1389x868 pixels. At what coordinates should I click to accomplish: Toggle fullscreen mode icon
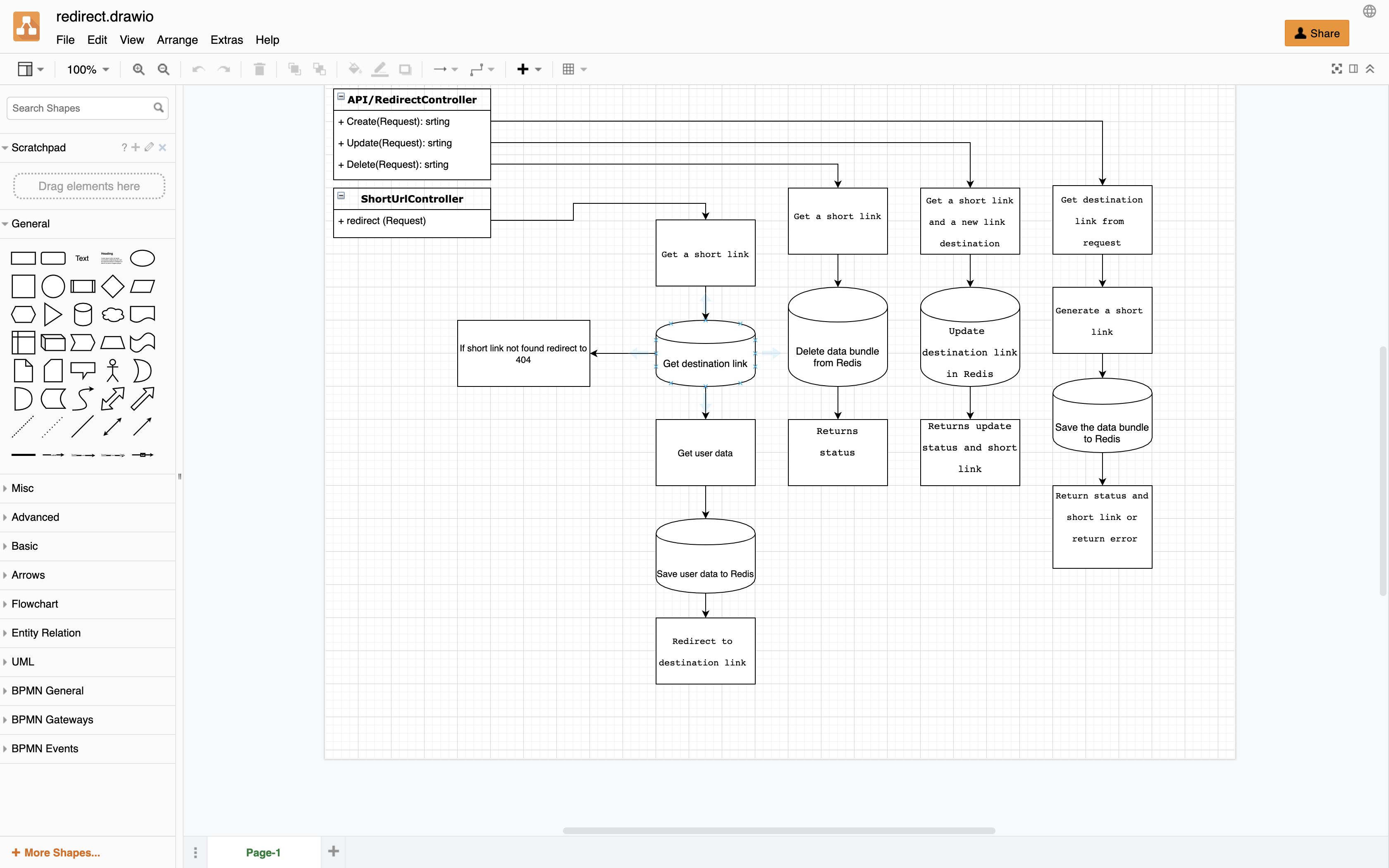click(x=1337, y=69)
